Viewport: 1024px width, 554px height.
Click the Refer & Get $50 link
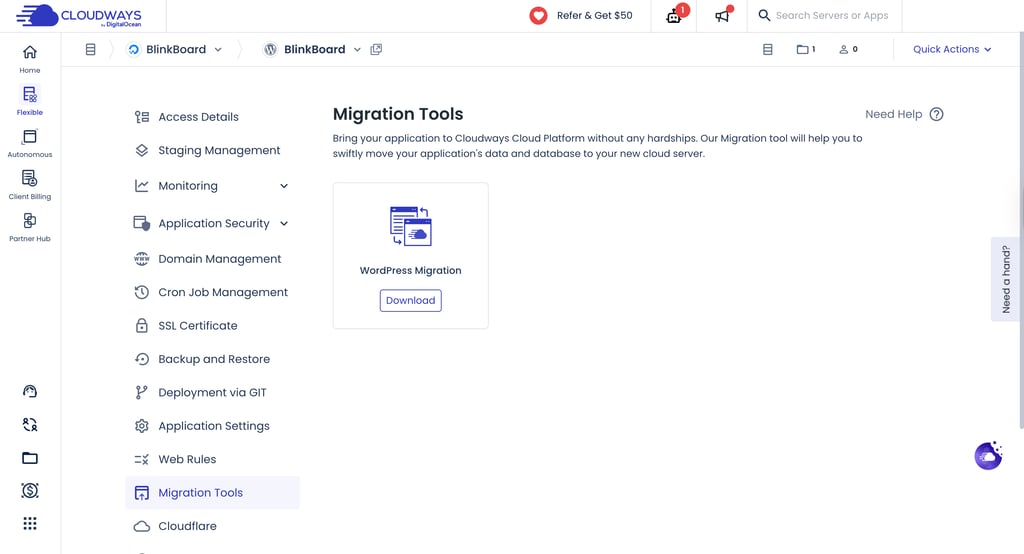581,16
